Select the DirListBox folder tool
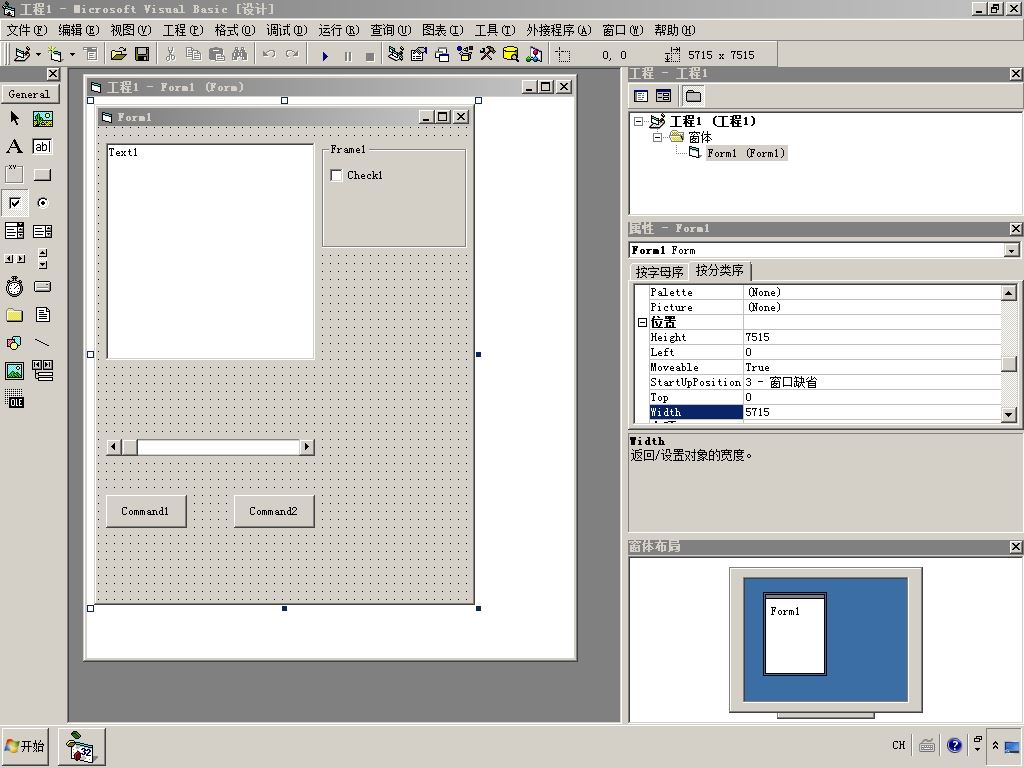 14,315
